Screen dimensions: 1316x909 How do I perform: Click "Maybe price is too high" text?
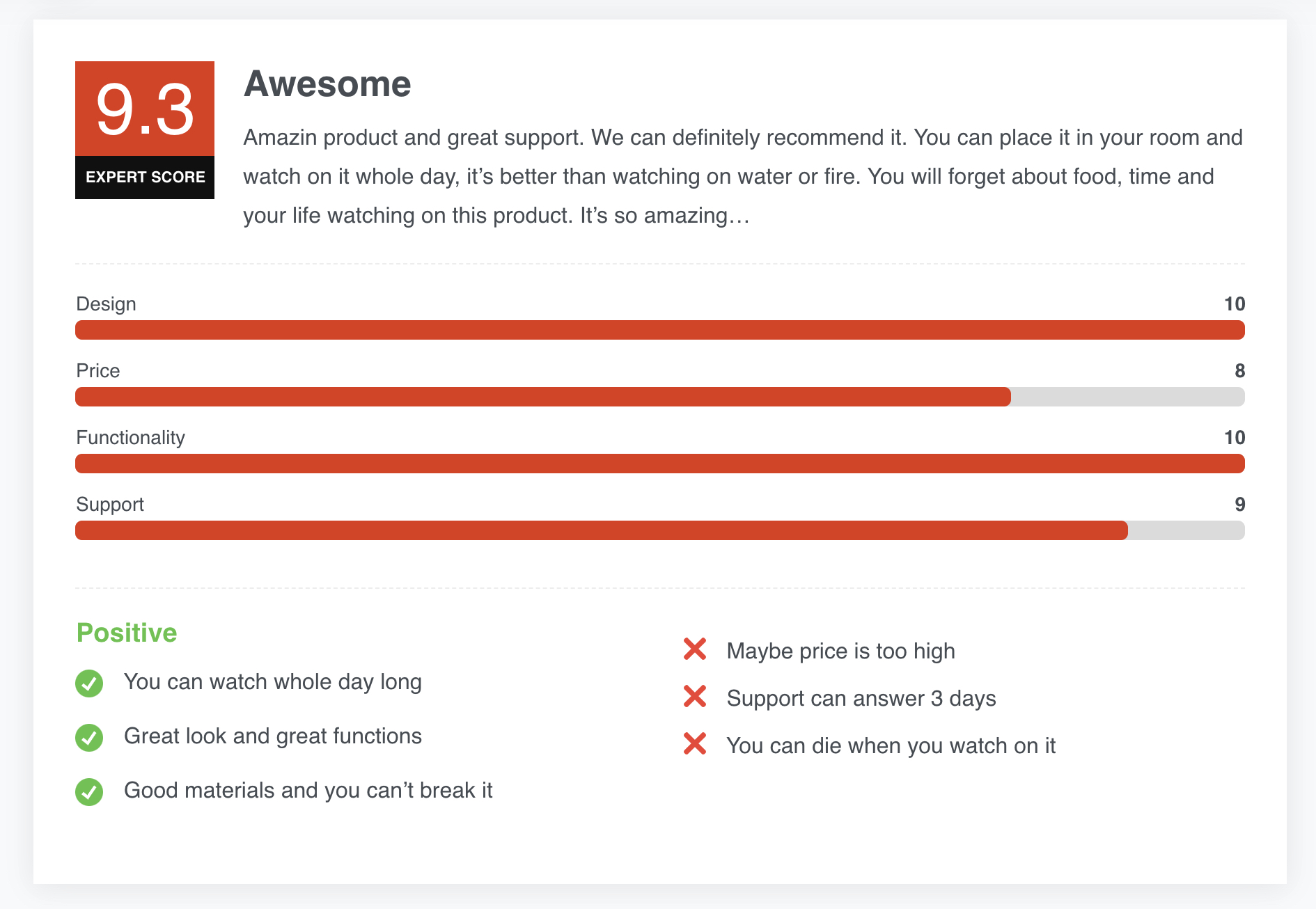pos(840,651)
